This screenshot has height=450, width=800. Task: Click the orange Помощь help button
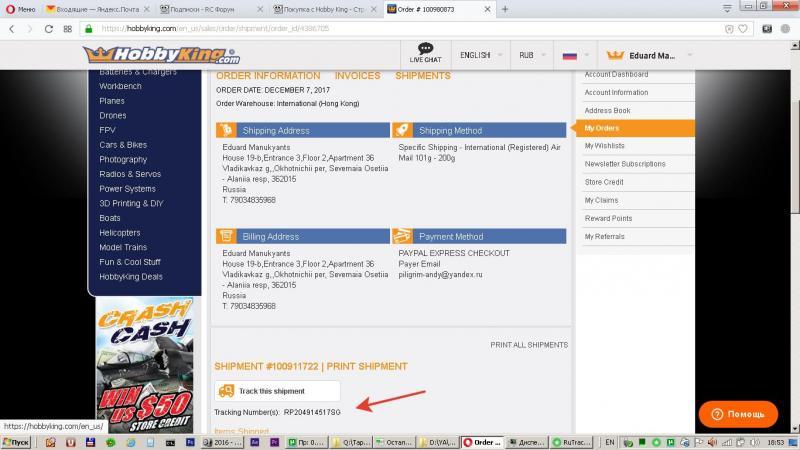738,413
